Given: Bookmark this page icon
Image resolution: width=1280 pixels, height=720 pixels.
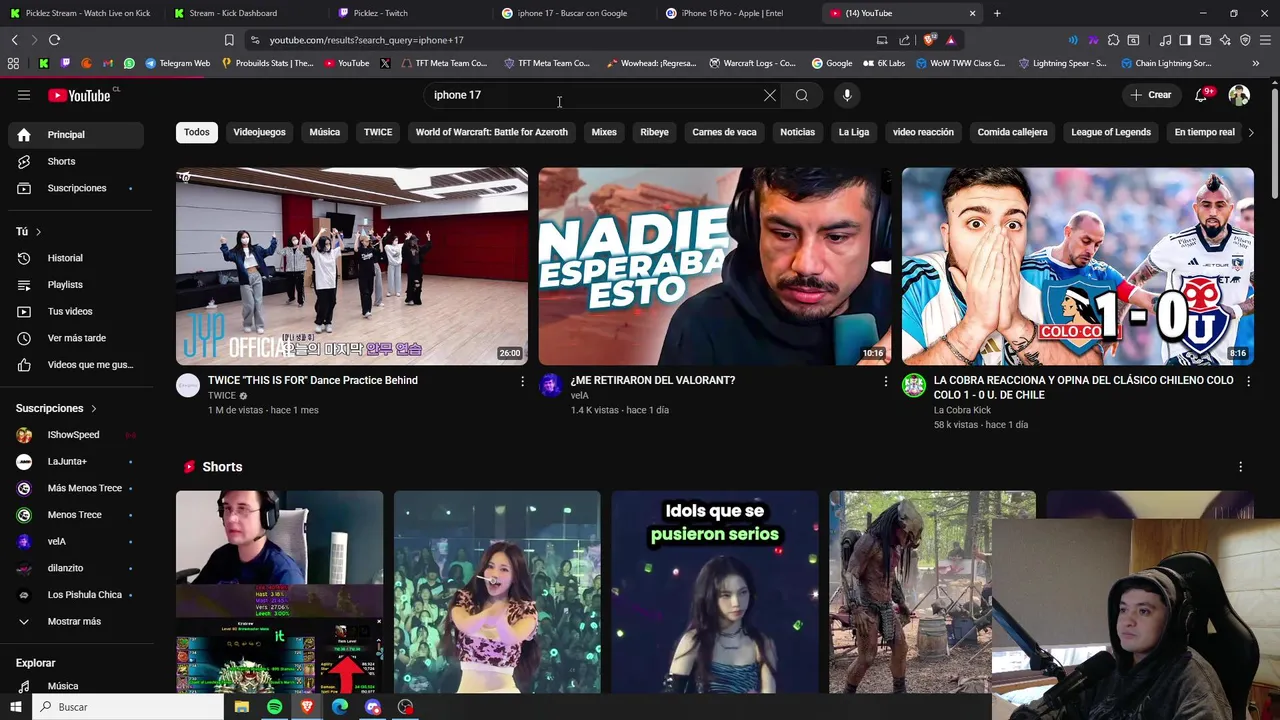Looking at the screenshot, I should pos(229,40).
